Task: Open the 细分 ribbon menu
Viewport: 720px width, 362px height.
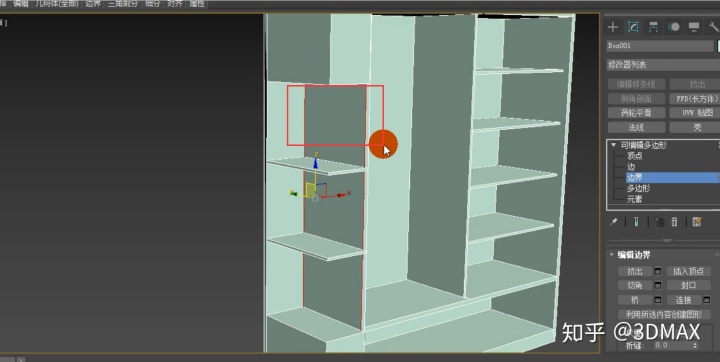Action: pos(152,4)
